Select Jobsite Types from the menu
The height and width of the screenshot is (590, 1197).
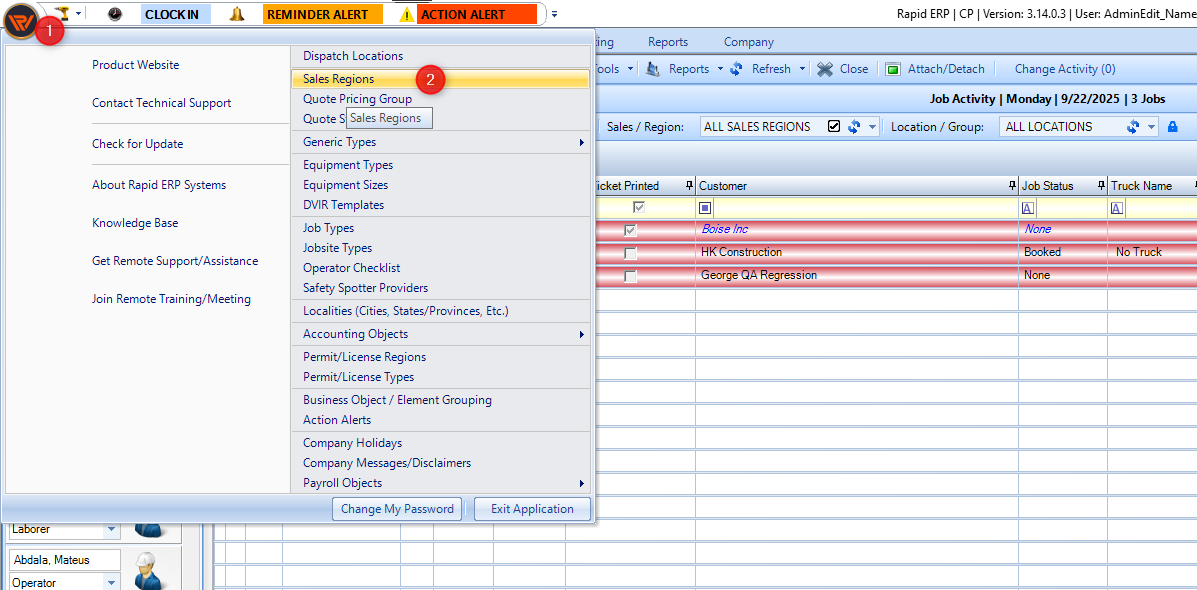tap(440, 247)
